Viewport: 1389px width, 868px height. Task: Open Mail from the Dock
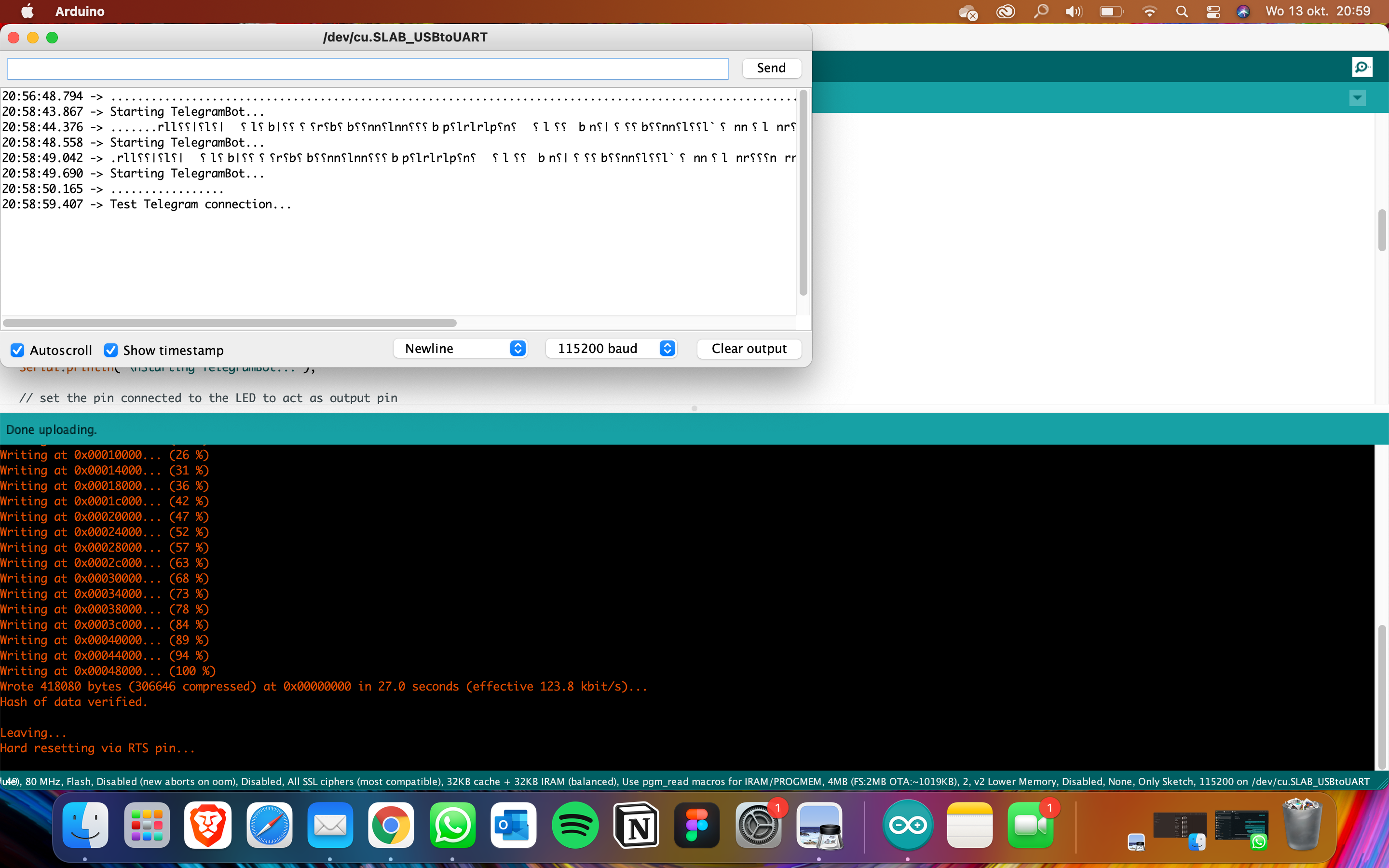point(330,825)
